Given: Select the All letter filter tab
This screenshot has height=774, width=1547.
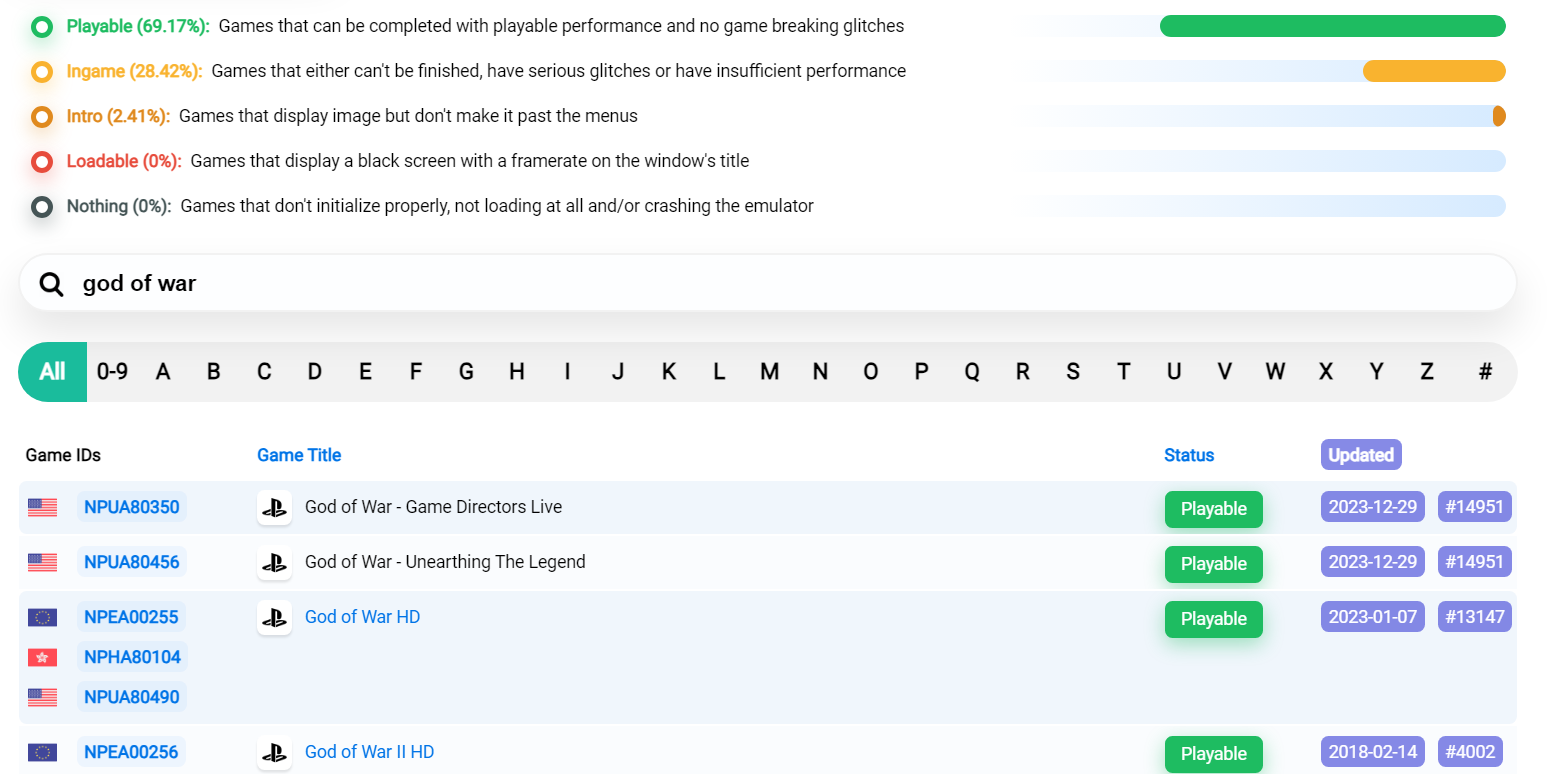Looking at the screenshot, I should [52, 372].
